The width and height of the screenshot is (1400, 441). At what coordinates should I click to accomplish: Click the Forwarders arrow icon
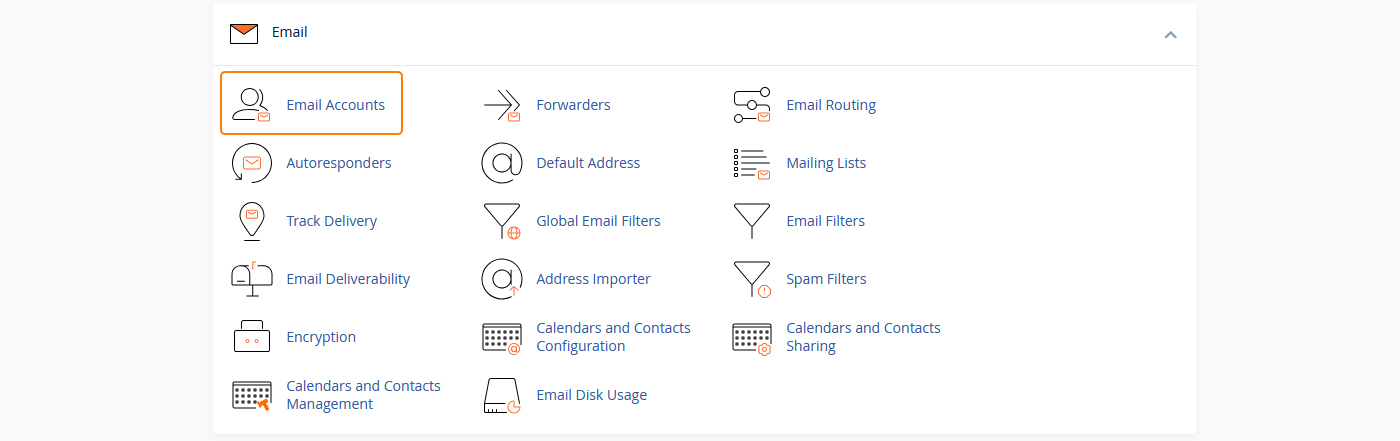click(501, 105)
